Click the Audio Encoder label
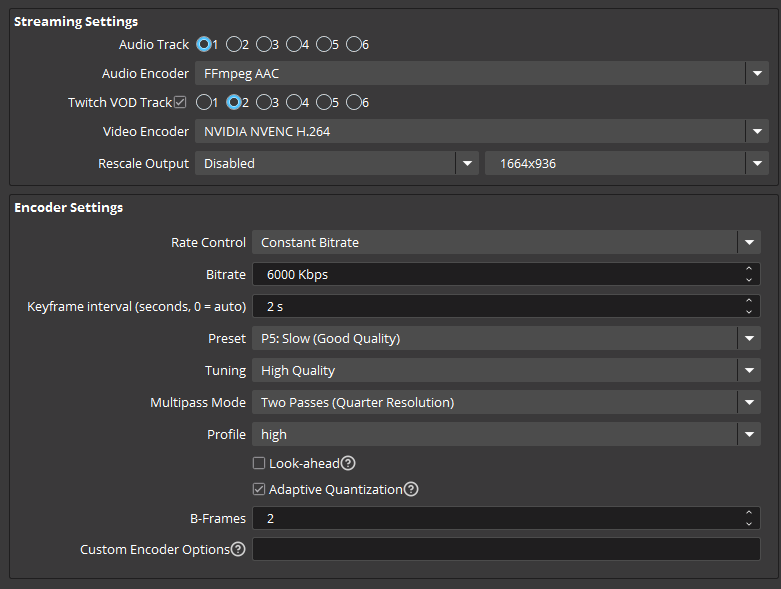This screenshot has height=589, width=781. (145, 73)
